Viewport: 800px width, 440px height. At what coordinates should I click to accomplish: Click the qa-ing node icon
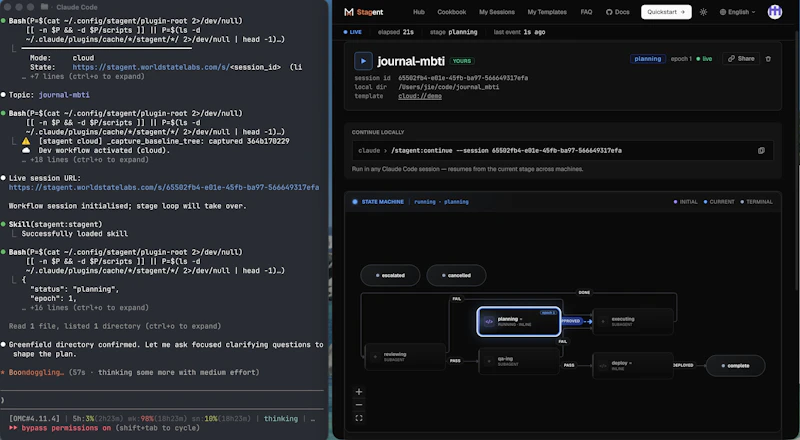point(489,361)
